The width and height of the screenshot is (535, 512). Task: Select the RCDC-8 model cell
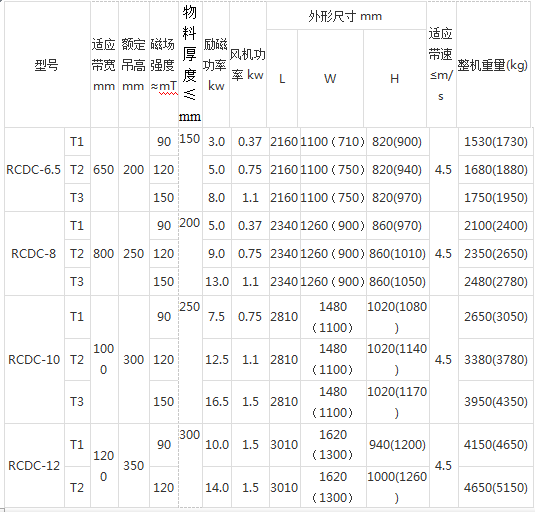click(x=34, y=253)
